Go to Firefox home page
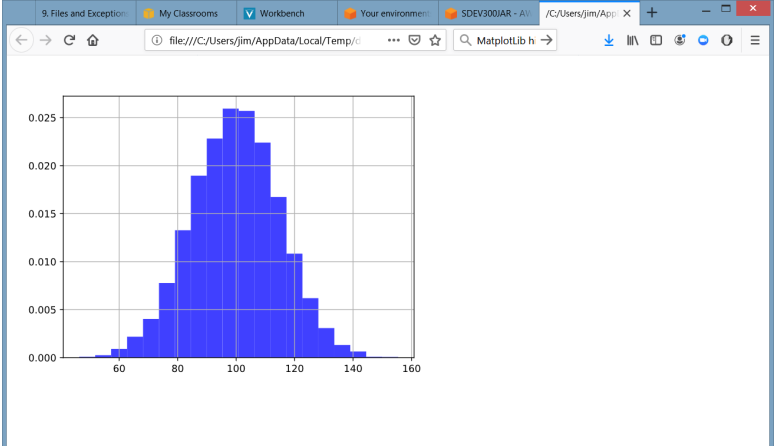This screenshot has height=446, width=776. pyautogui.click(x=93, y=40)
